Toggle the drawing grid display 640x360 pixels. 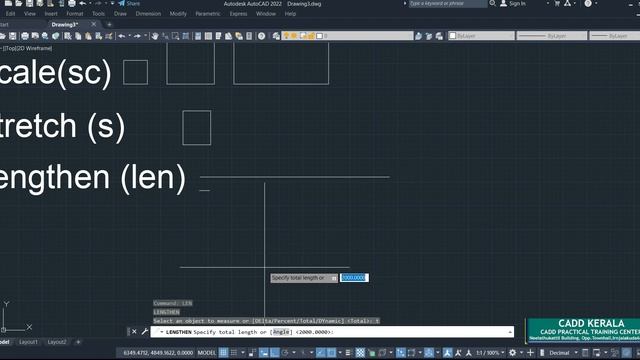[223, 353]
